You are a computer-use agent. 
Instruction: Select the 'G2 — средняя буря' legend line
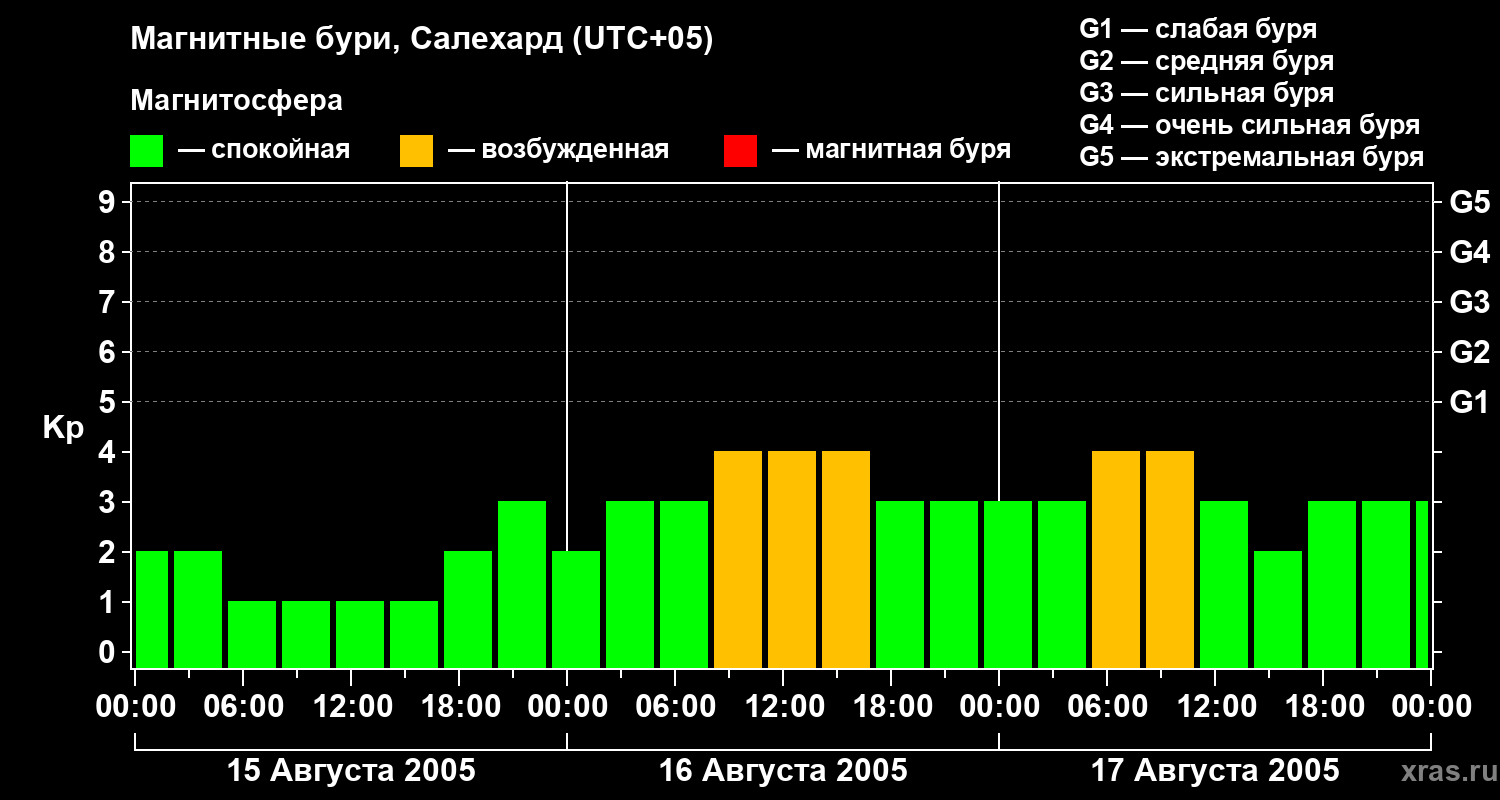pyautogui.click(x=1206, y=61)
